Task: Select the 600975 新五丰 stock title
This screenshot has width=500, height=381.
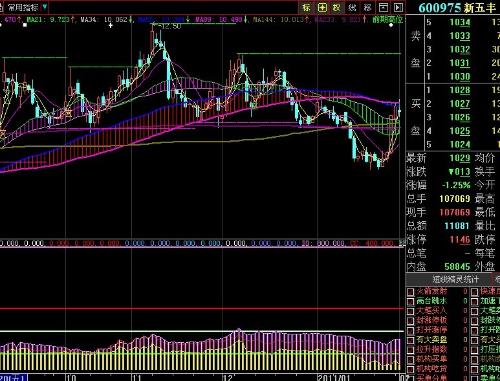Action: pos(457,8)
